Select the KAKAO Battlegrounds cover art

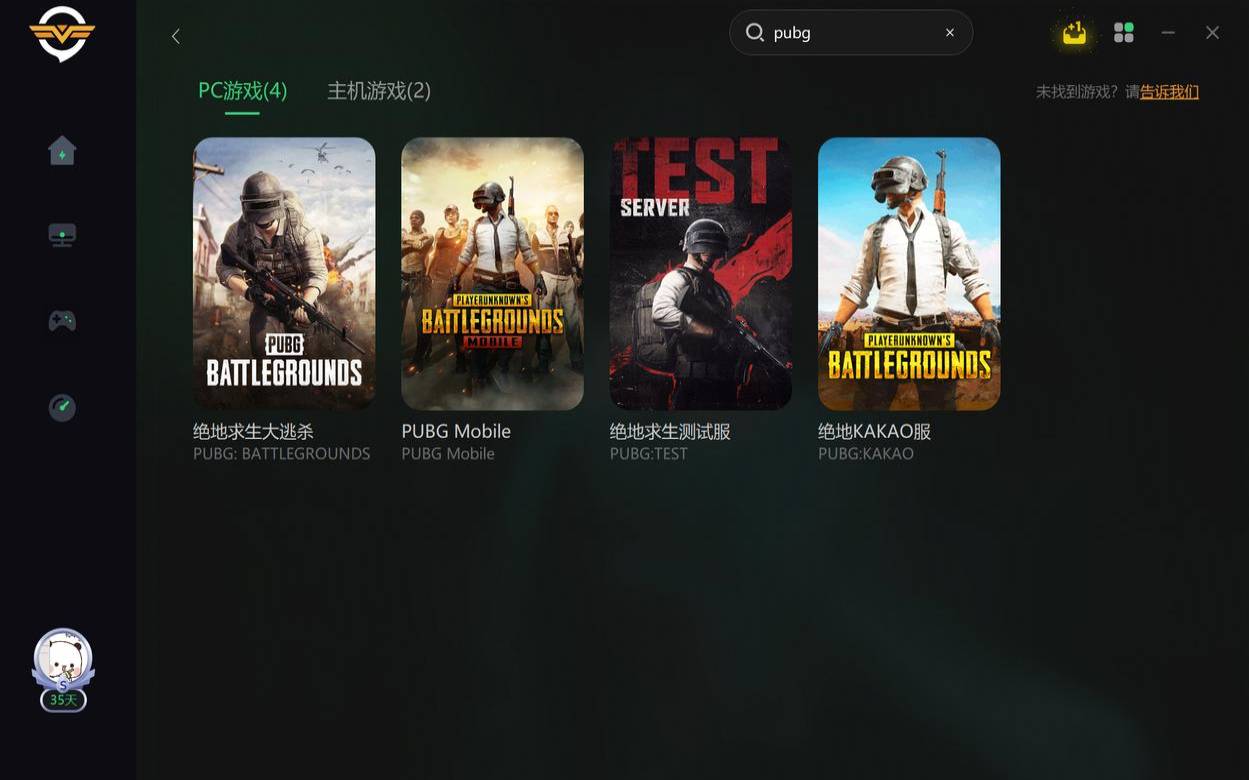pyautogui.click(x=909, y=273)
